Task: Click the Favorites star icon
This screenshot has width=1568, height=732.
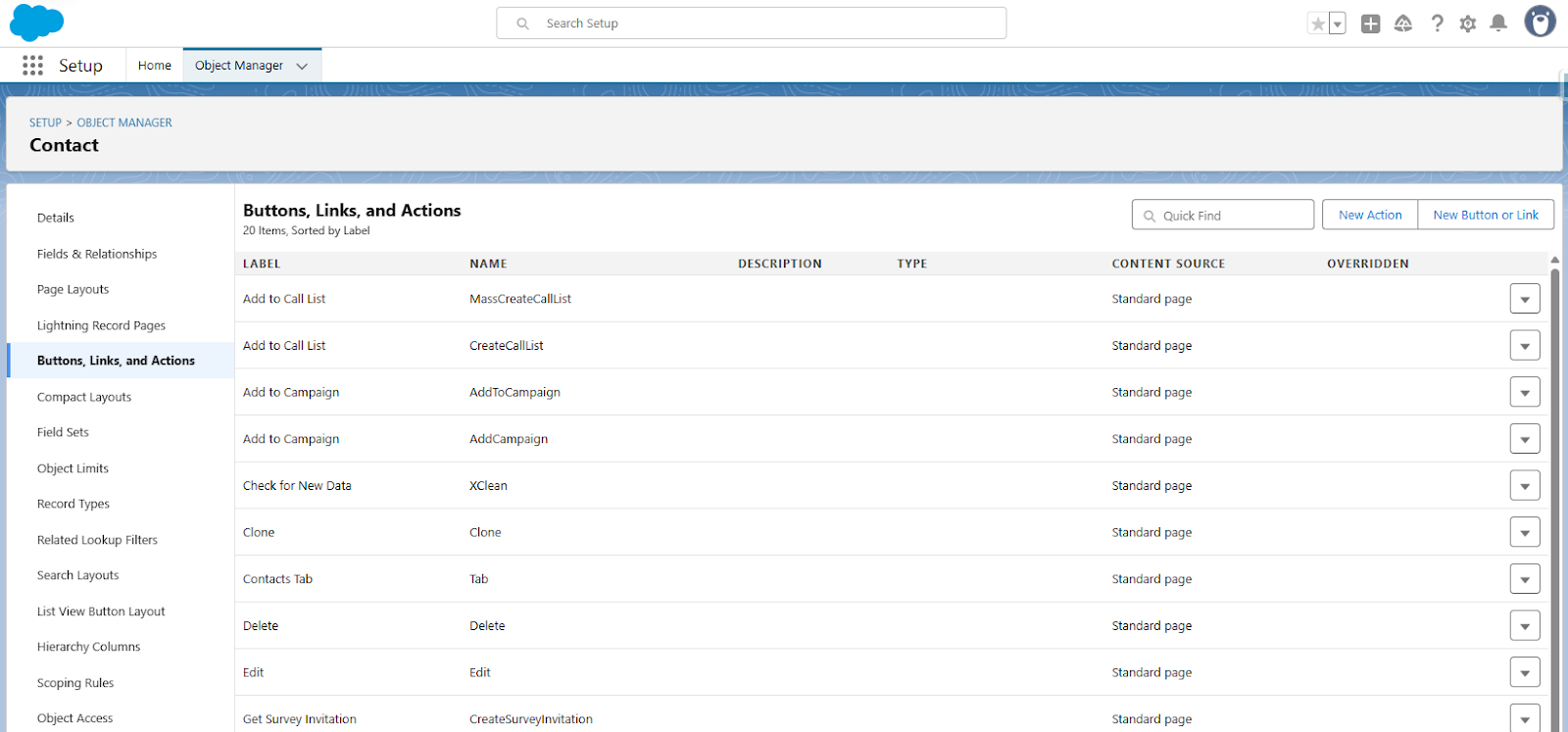Action: (x=1318, y=24)
